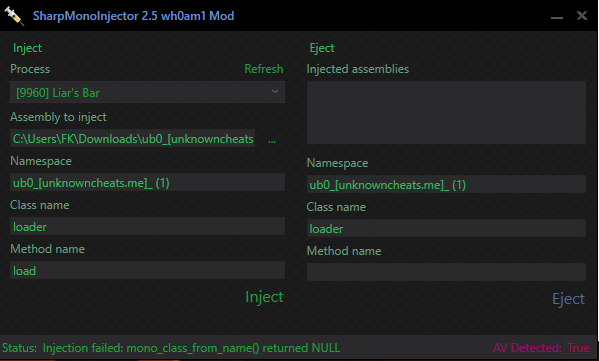Click the AV Detected True status indicator

click(x=541, y=348)
